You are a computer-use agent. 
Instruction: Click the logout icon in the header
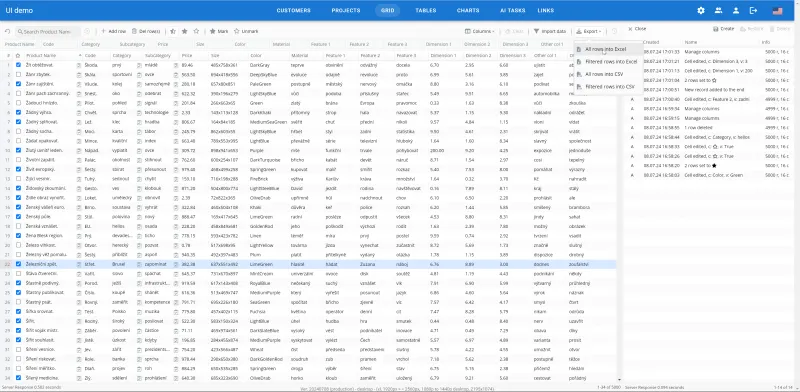click(753, 10)
